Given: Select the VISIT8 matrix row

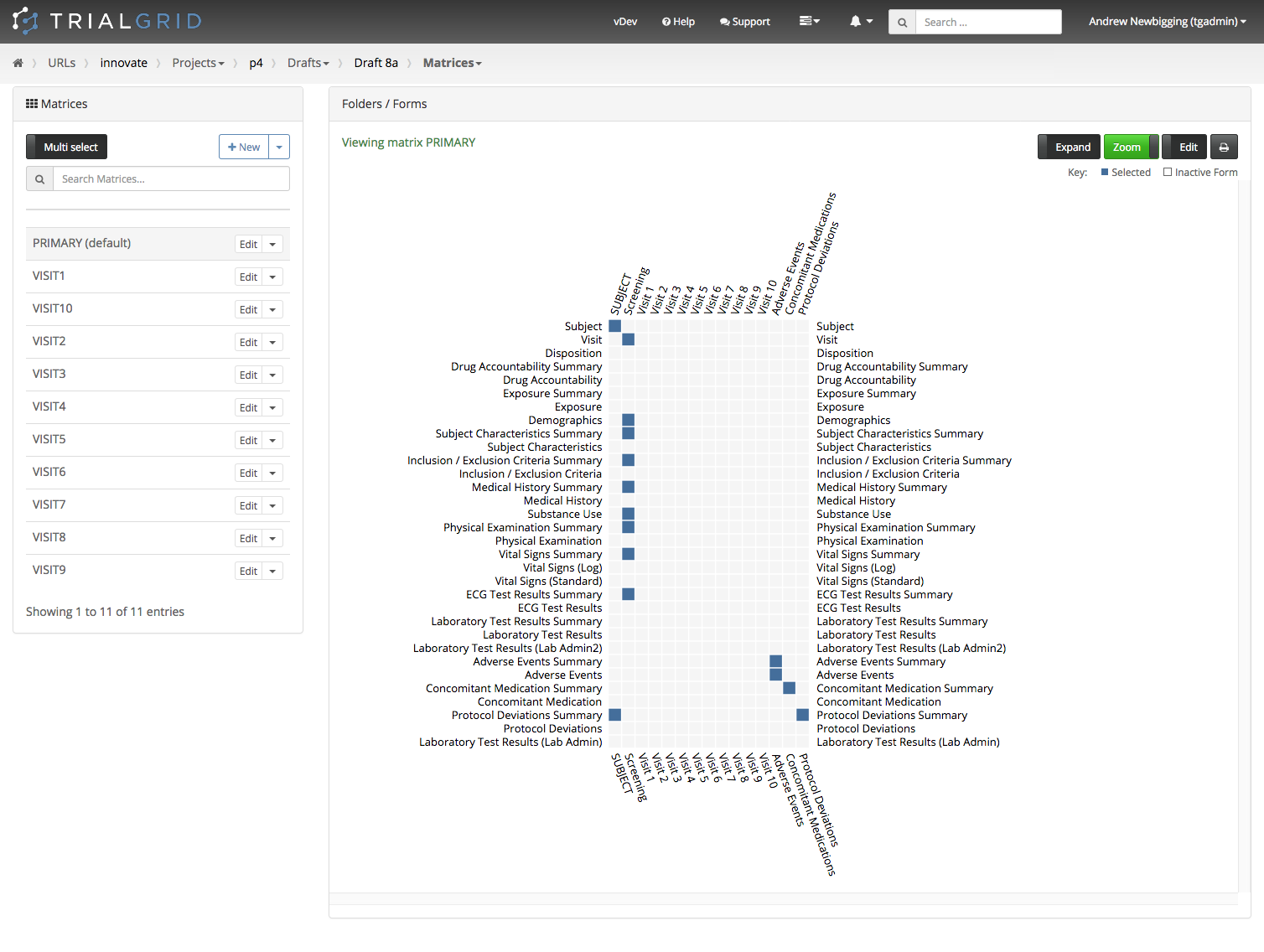Looking at the screenshot, I should pos(158,537).
